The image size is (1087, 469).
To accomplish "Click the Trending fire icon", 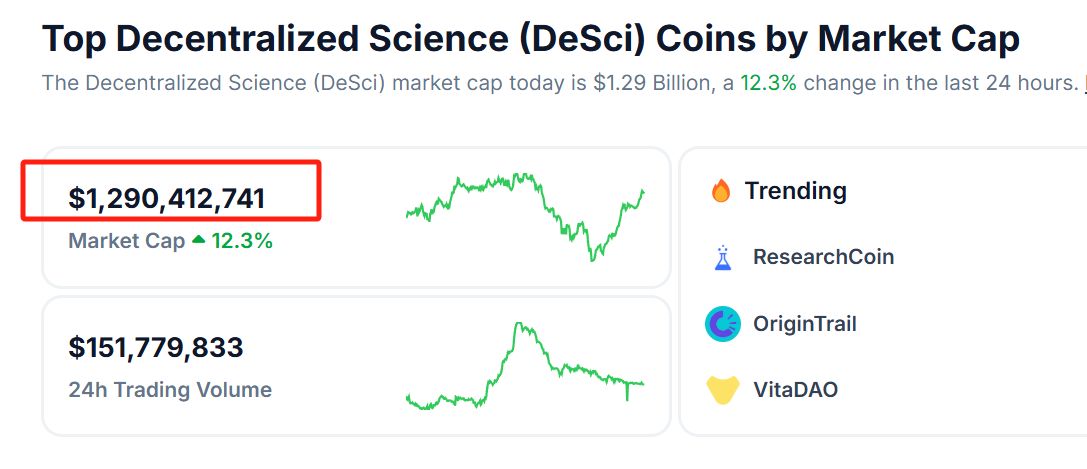I will (721, 191).
